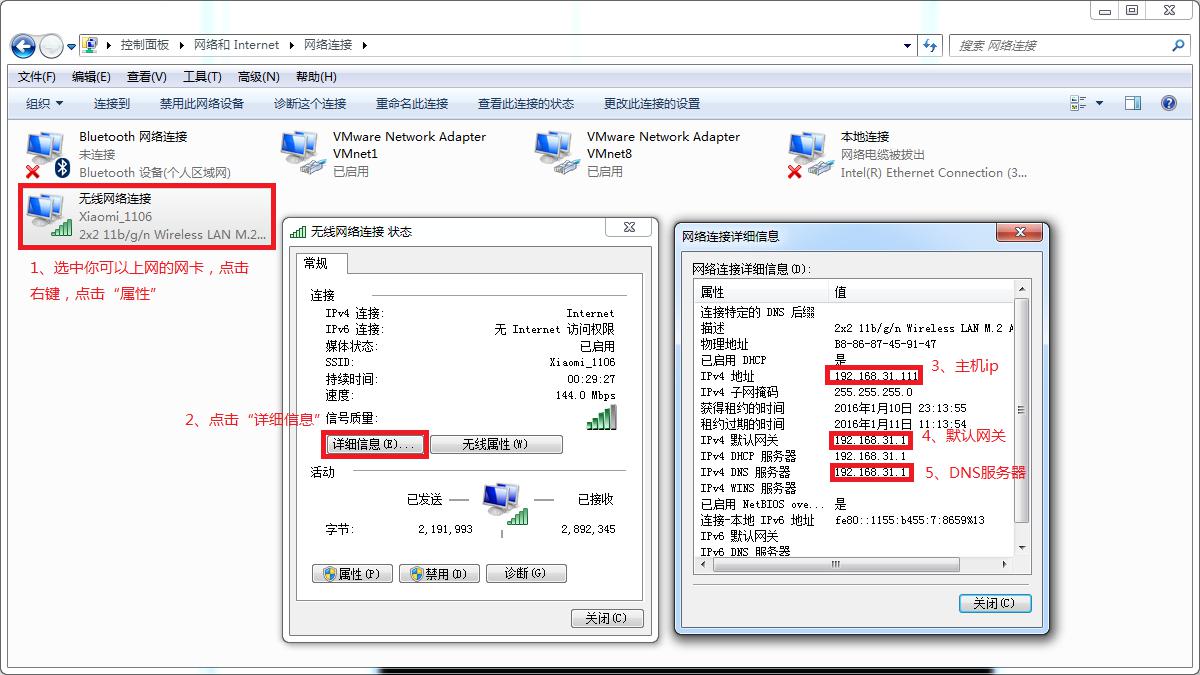Viewport: 1200px width, 675px height.
Task: Click 更改此连接的设置 in the toolbar
Action: (652, 104)
